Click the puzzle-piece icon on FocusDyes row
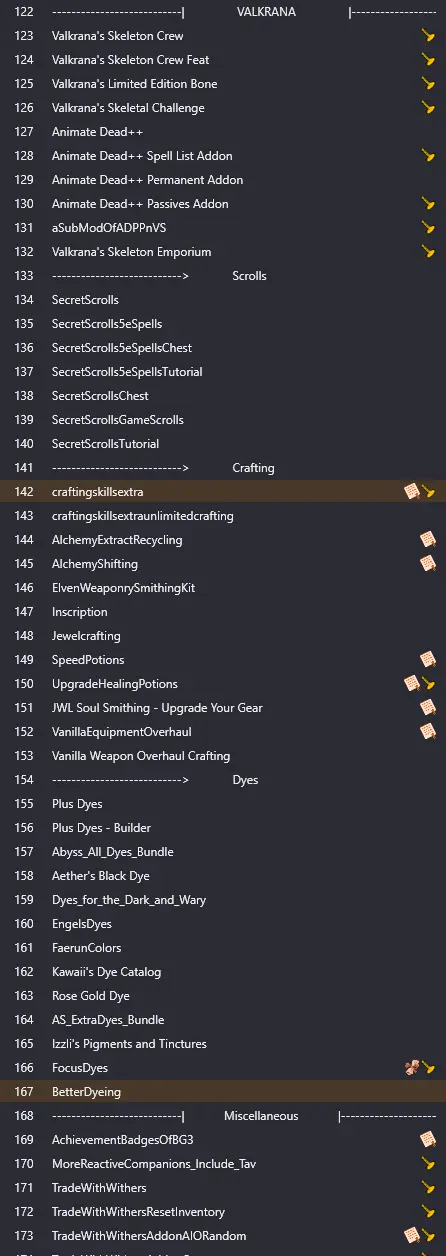This screenshot has width=446, height=1256. tap(411, 1068)
